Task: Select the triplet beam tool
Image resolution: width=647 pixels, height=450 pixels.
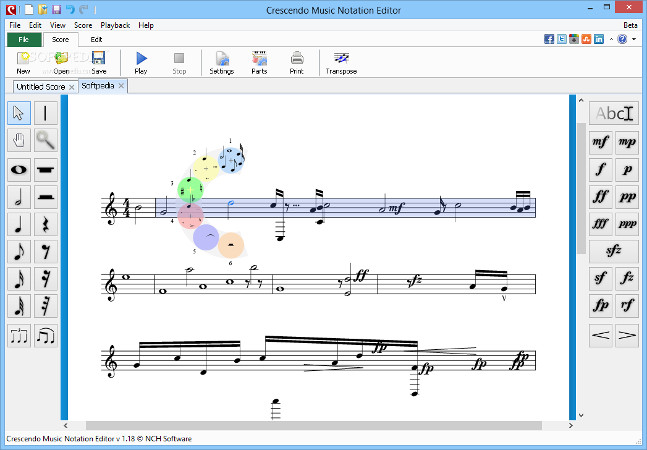Action: pyautogui.click(x=19, y=336)
